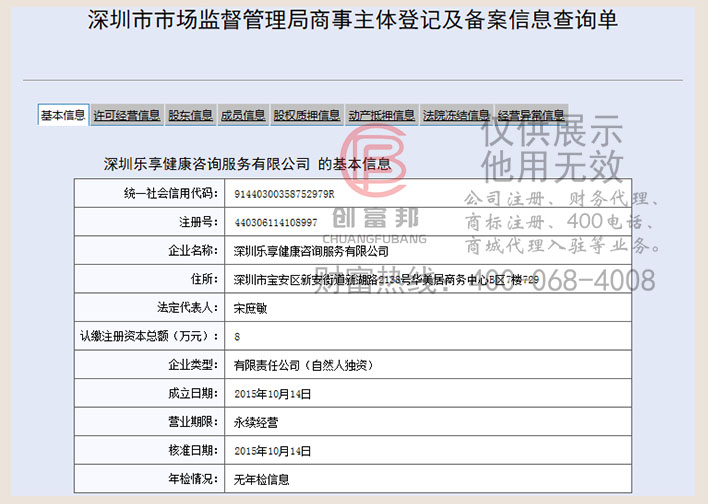
Task: Open the 许可经营信息 tab
Action: tap(127, 116)
